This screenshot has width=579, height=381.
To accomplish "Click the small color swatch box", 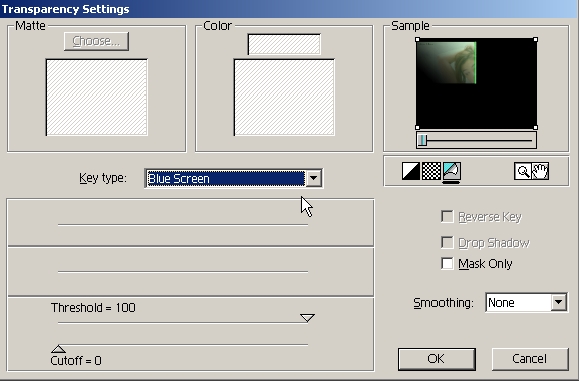I will pyautogui.click(x=284, y=44).
